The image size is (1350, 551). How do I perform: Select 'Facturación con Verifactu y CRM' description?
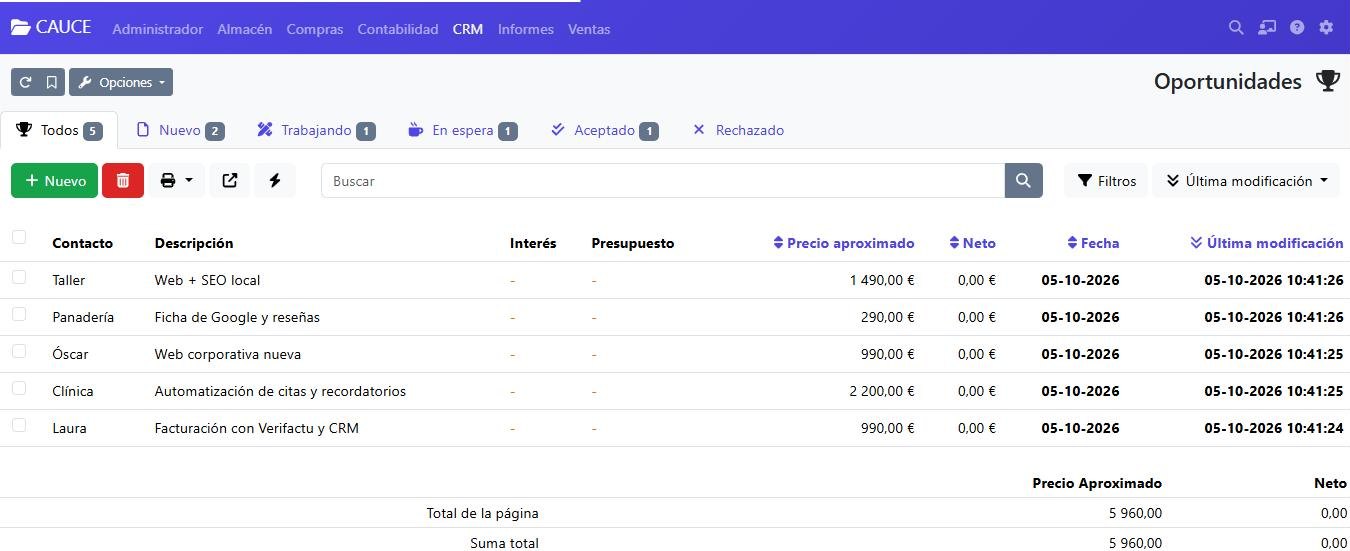pos(256,428)
